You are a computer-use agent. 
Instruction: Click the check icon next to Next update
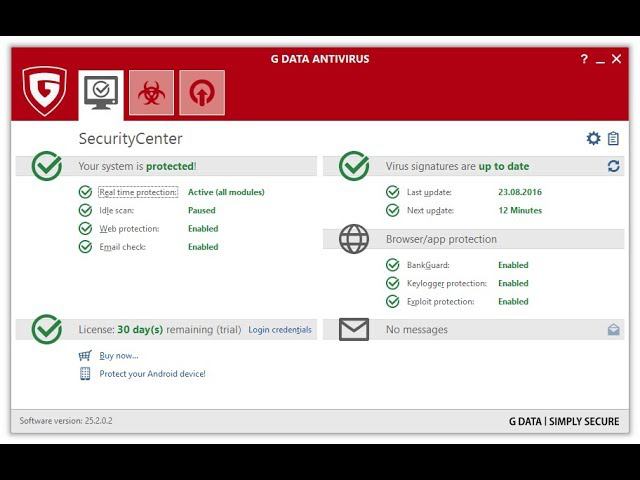pos(393,210)
